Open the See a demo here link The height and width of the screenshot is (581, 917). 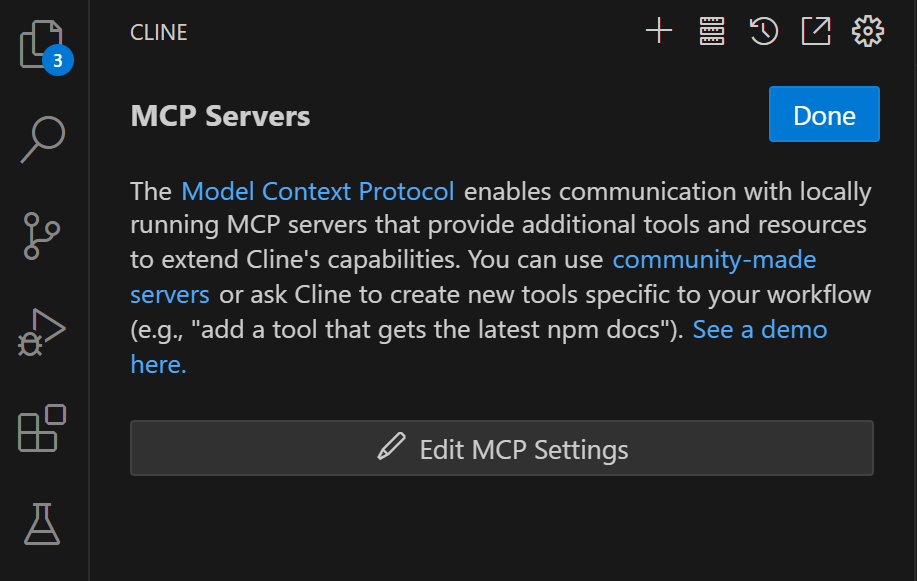coord(760,330)
